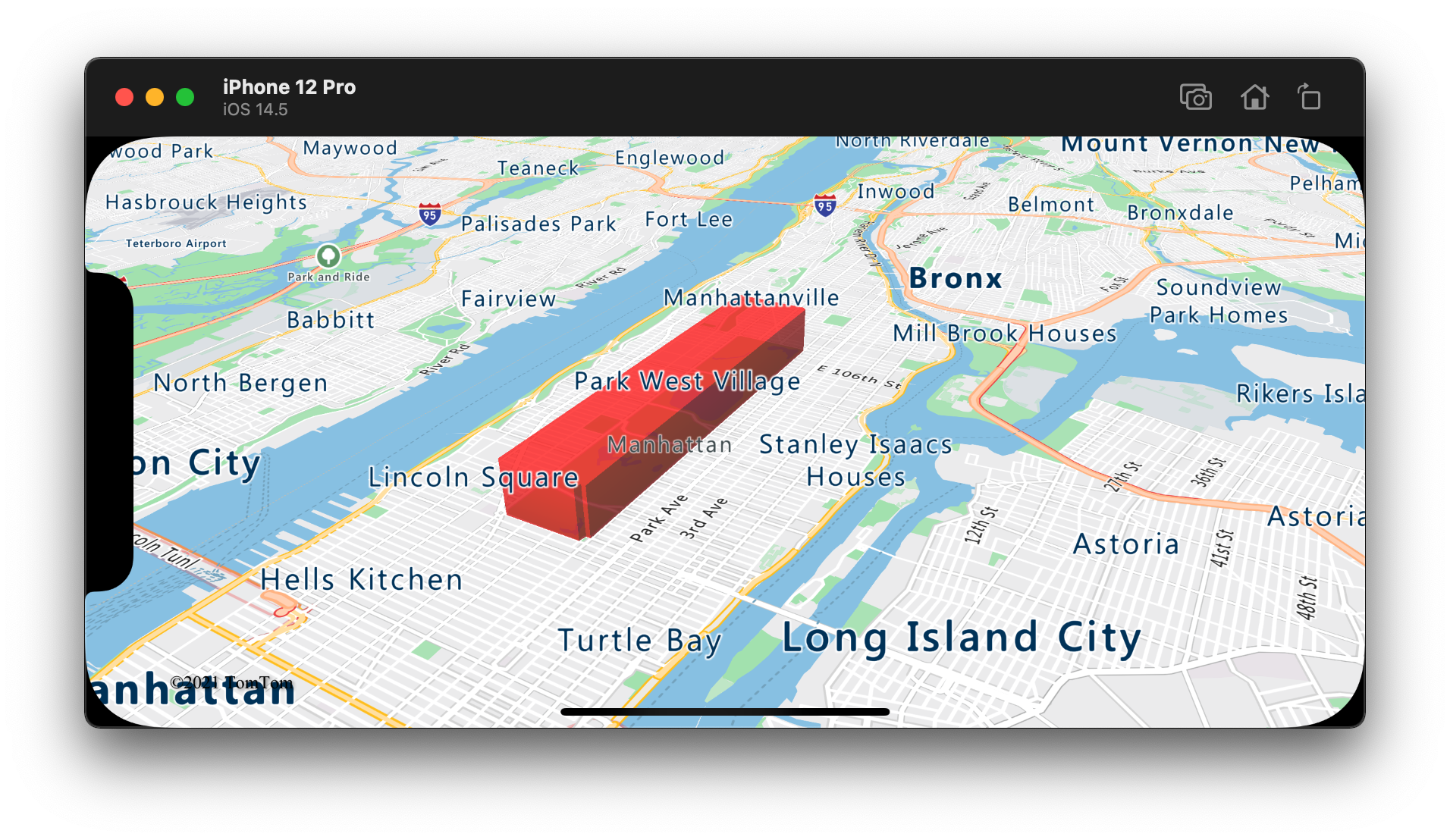
Task: Tap the E 106th St street label
Action: coord(859,377)
